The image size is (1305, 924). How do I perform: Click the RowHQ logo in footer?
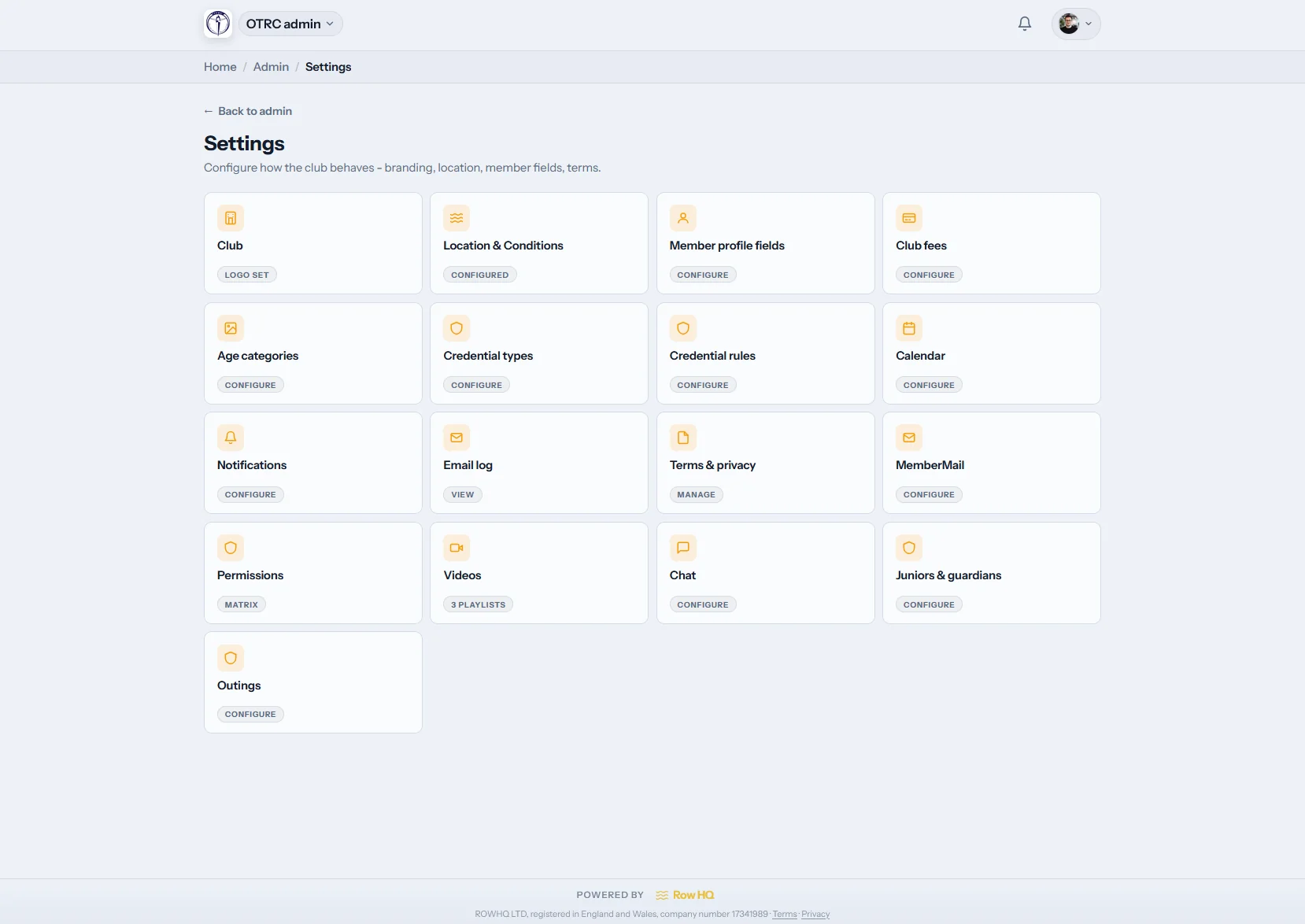coord(685,895)
